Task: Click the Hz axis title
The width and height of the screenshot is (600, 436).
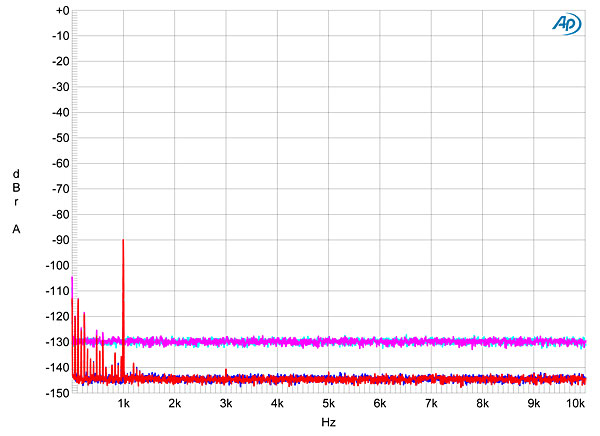Action: [x=329, y=422]
